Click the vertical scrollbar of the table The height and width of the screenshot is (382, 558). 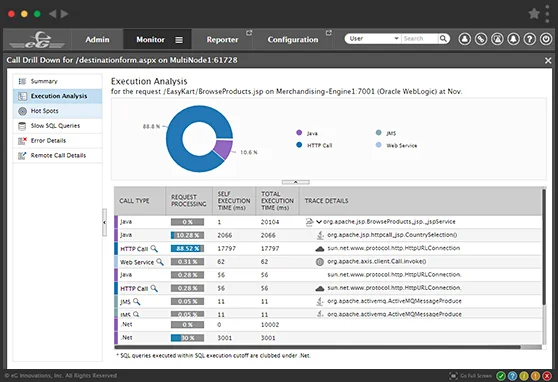543,247
